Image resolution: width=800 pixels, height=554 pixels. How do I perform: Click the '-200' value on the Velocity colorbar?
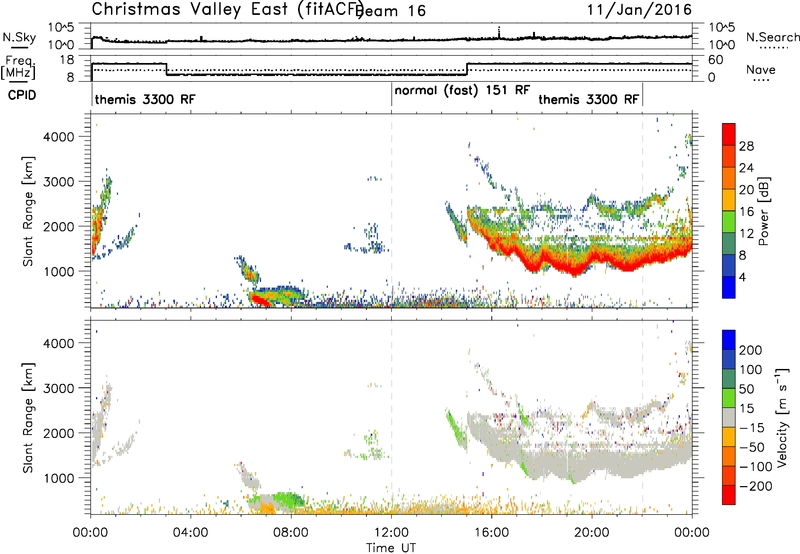click(x=756, y=486)
